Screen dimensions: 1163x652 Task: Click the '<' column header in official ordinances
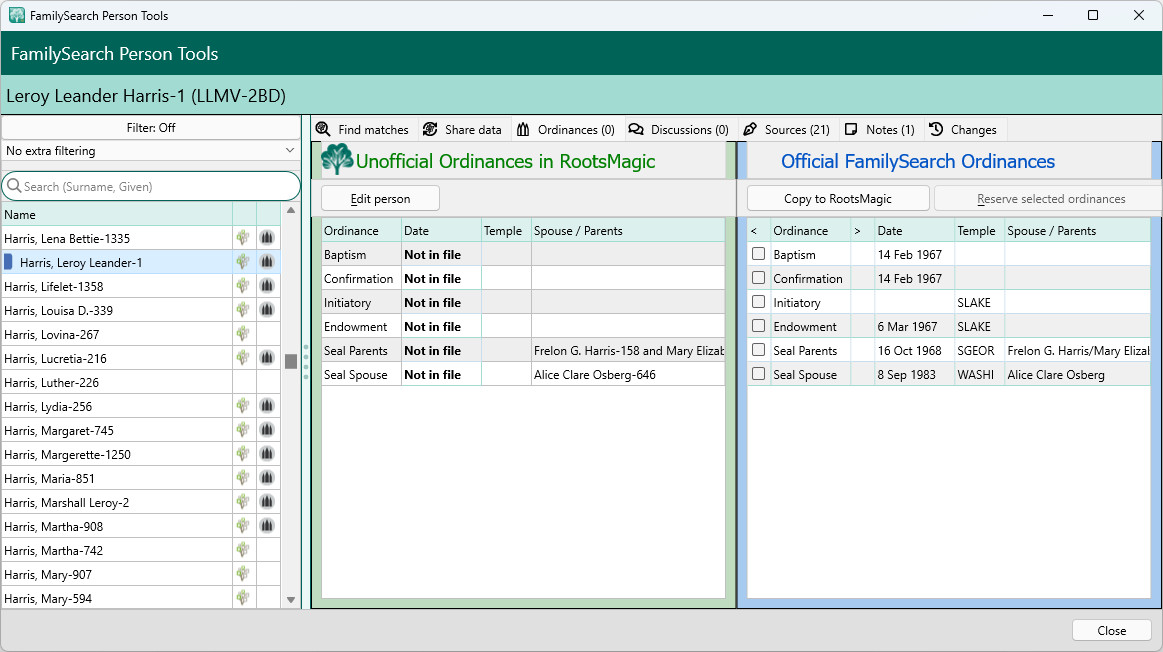click(754, 231)
